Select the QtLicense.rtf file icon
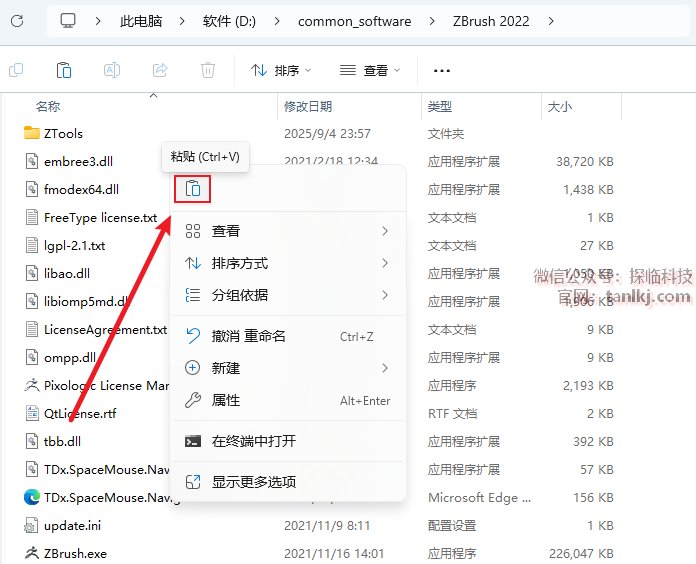The height and width of the screenshot is (564, 696). point(32,413)
